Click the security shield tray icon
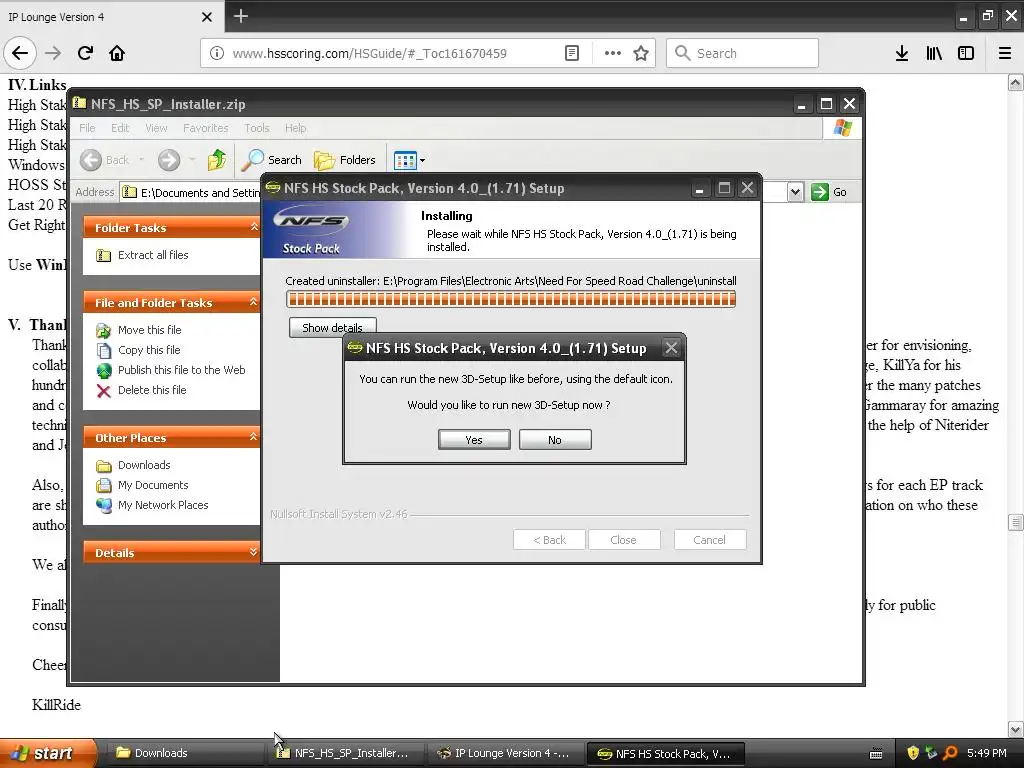 coord(913,753)
